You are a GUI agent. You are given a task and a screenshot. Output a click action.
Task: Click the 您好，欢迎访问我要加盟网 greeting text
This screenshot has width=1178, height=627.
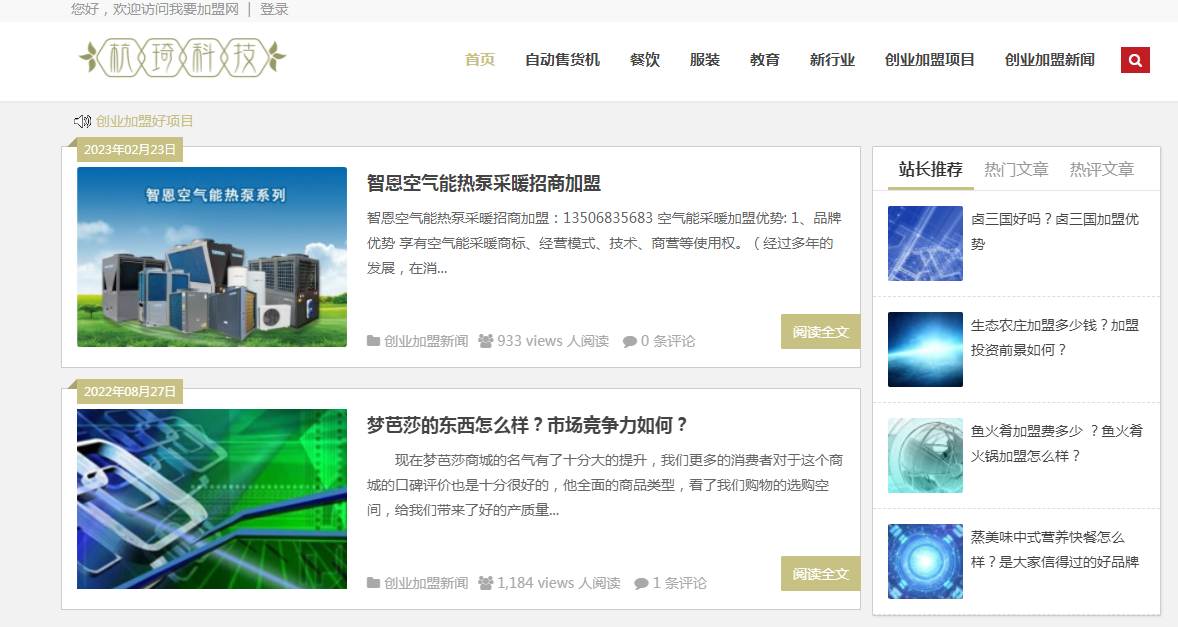pyautogui.click(x=155, y=9)
